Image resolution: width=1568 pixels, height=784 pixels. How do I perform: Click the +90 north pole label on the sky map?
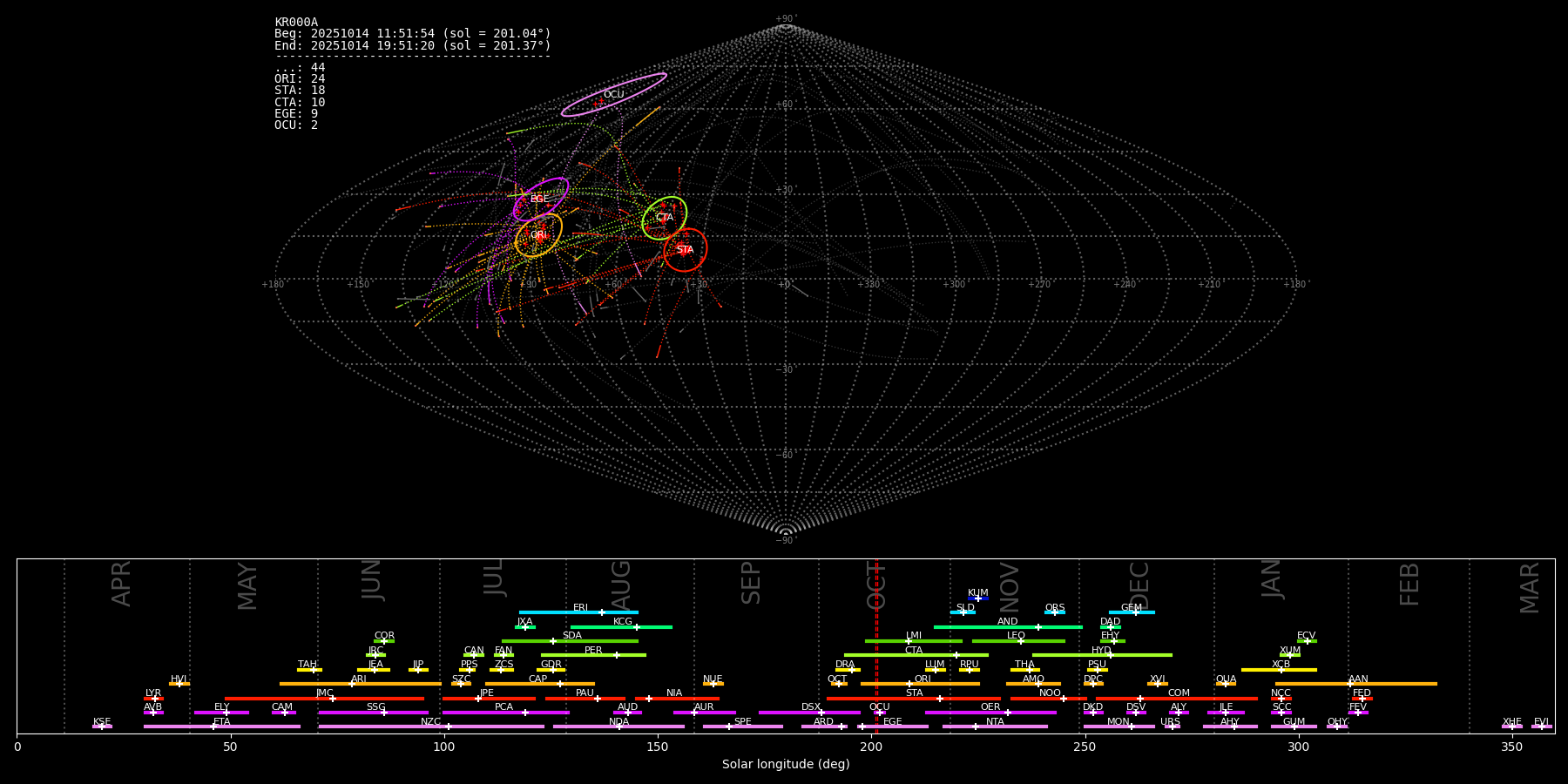click(x=785, y=19)
